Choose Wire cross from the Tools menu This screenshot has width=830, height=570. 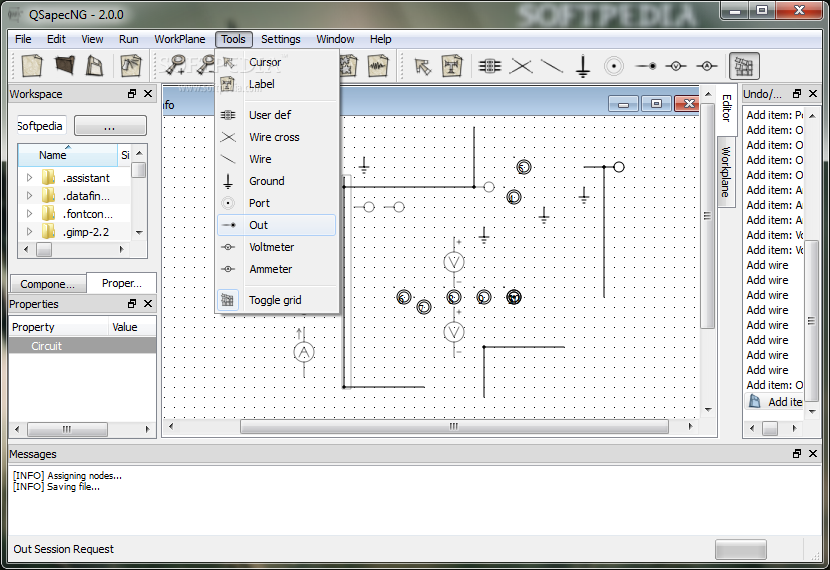click(276, 137)
